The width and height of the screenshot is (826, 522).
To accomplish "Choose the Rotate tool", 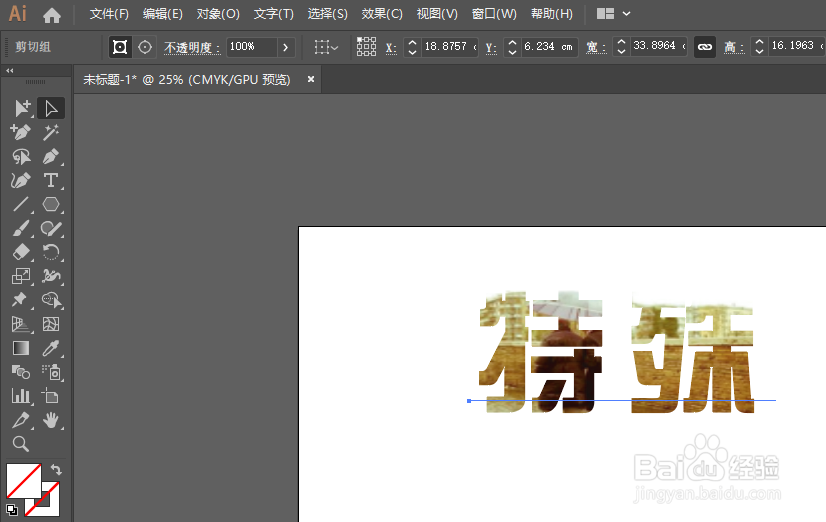I will coord(51,252).
